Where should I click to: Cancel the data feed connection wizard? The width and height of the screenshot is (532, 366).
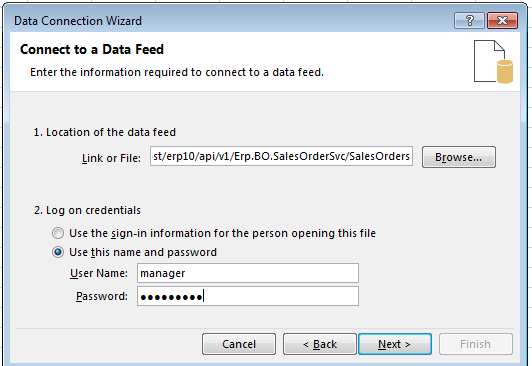[239, 344]
